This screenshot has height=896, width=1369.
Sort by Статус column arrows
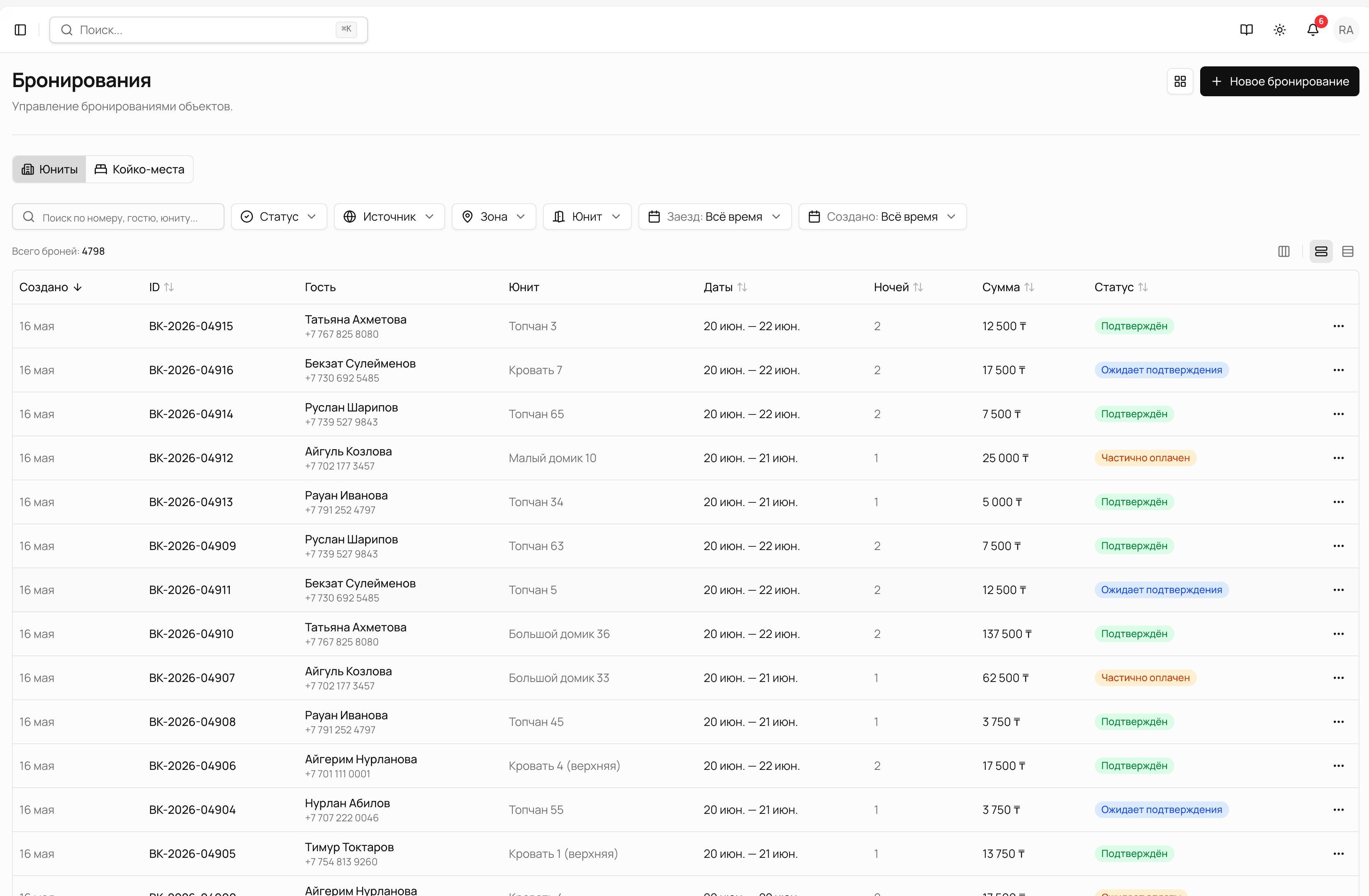coord(1143,287)
